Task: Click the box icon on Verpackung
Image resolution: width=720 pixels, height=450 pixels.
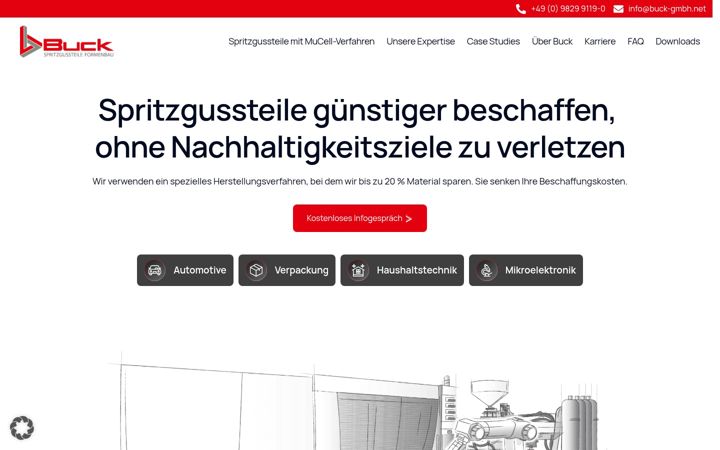Action: [256, 270]
